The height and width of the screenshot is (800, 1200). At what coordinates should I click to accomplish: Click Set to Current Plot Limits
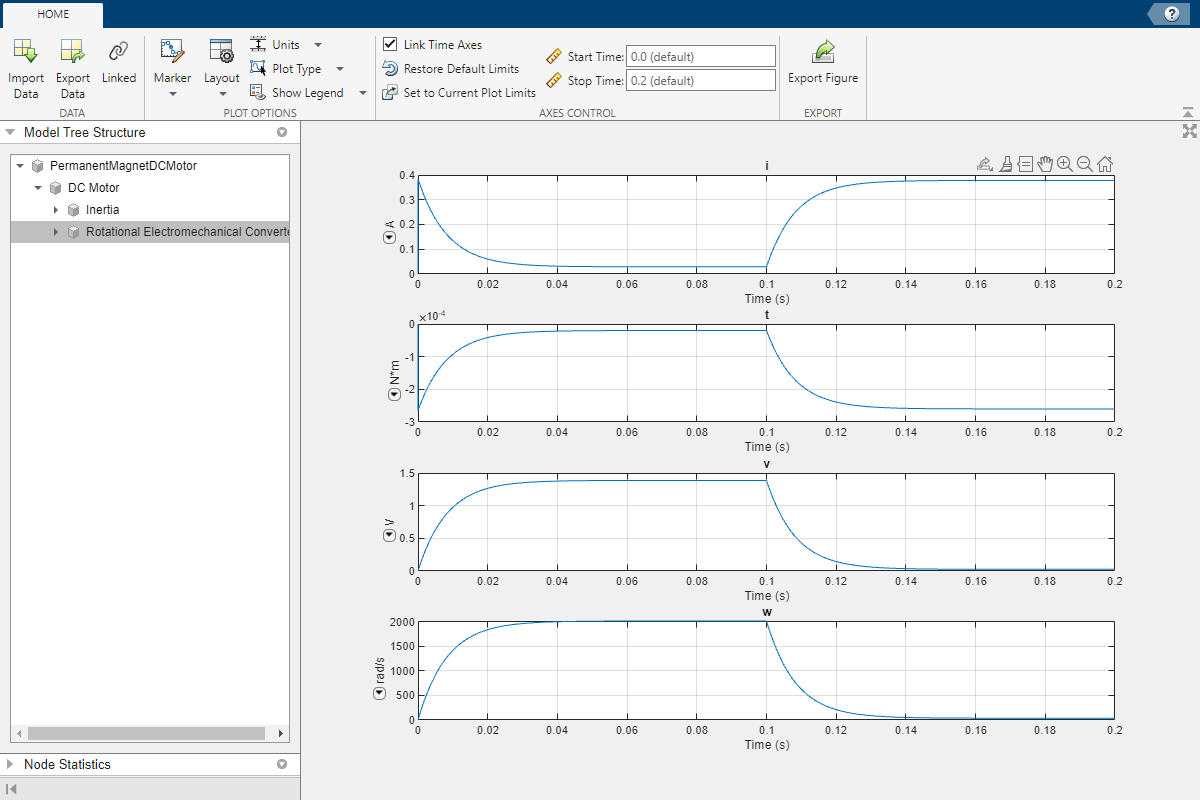pos(469,93)
